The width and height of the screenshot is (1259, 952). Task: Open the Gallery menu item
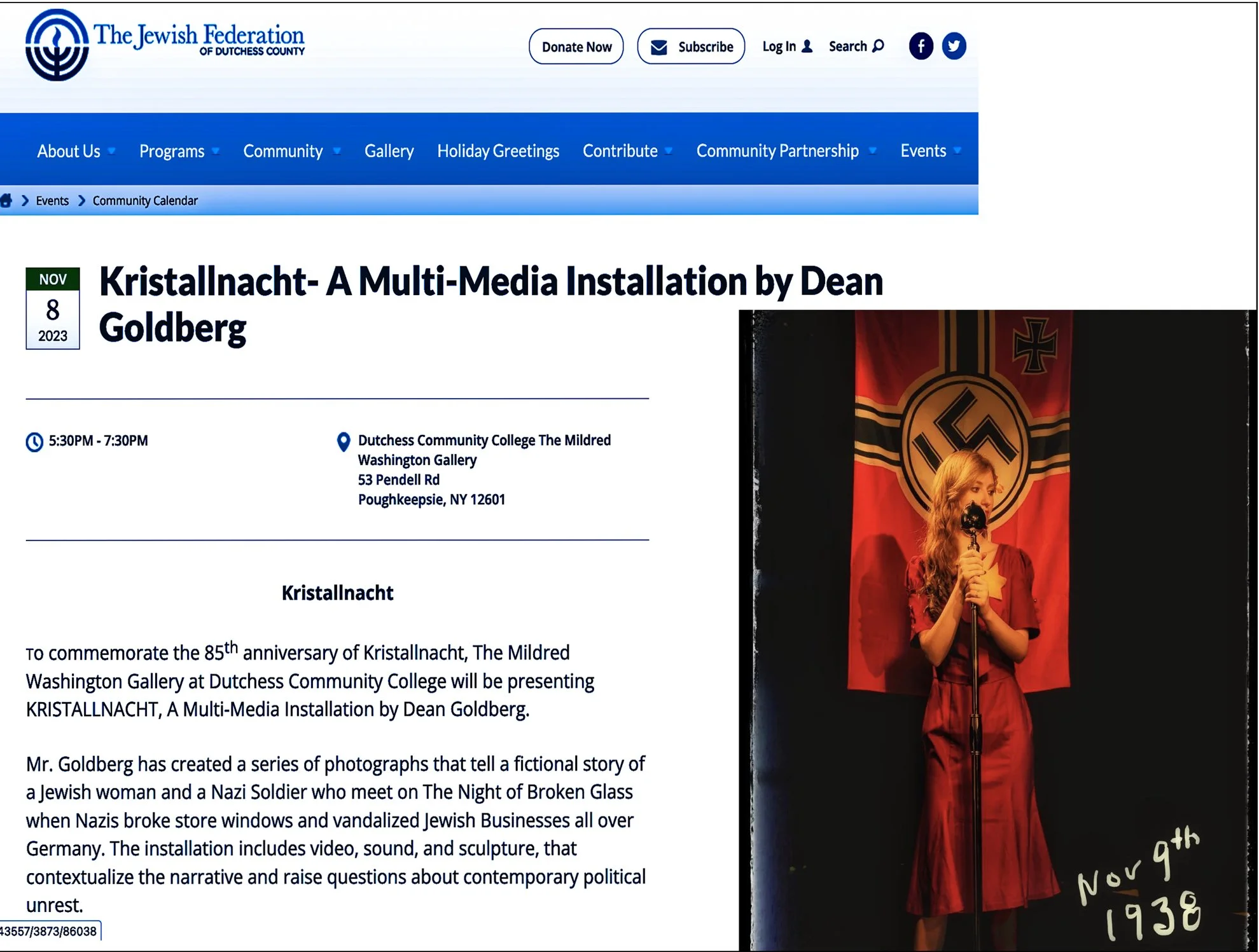click(389, 151)
